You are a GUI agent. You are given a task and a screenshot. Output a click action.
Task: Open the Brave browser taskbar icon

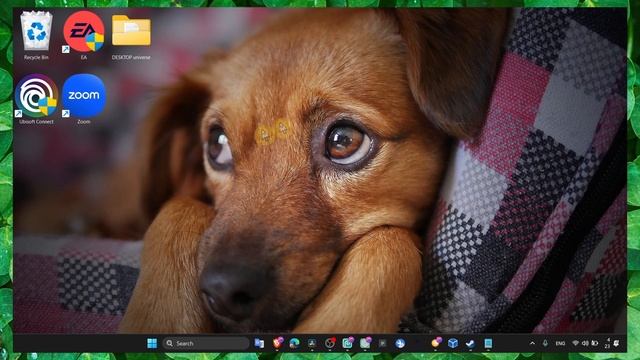coord(278,343)
